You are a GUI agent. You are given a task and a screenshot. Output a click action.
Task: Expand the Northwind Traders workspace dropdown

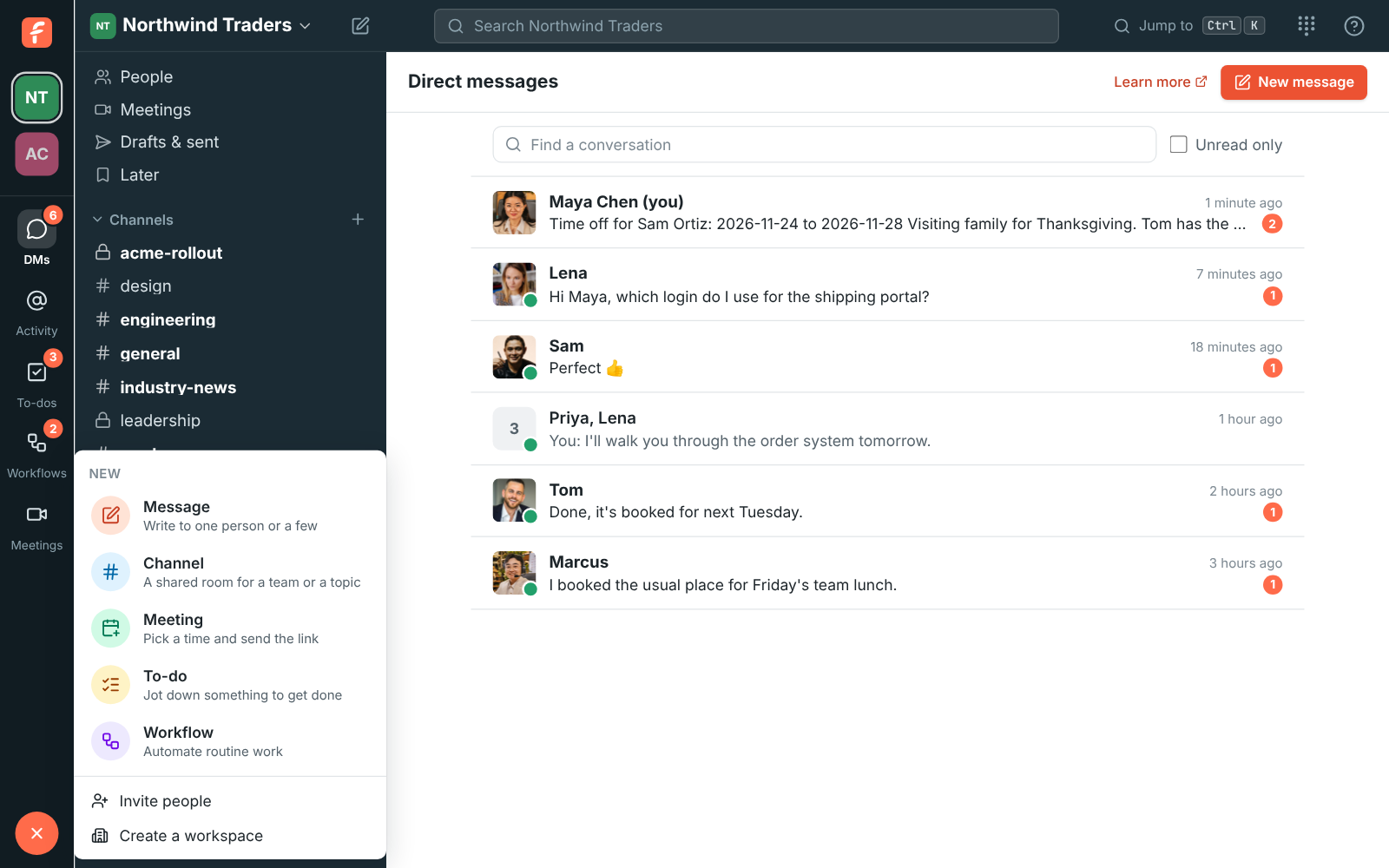201,25
